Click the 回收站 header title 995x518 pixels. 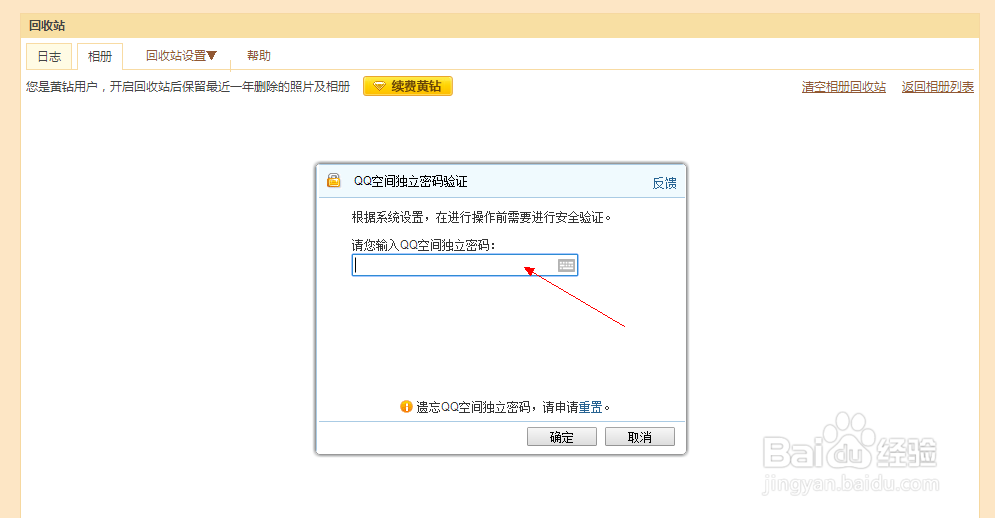tap(47, 26)
